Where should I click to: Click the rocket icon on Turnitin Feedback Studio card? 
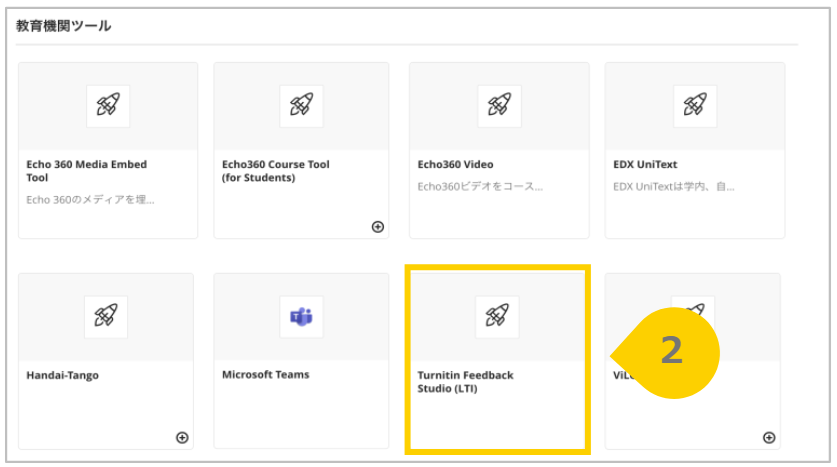497,316
